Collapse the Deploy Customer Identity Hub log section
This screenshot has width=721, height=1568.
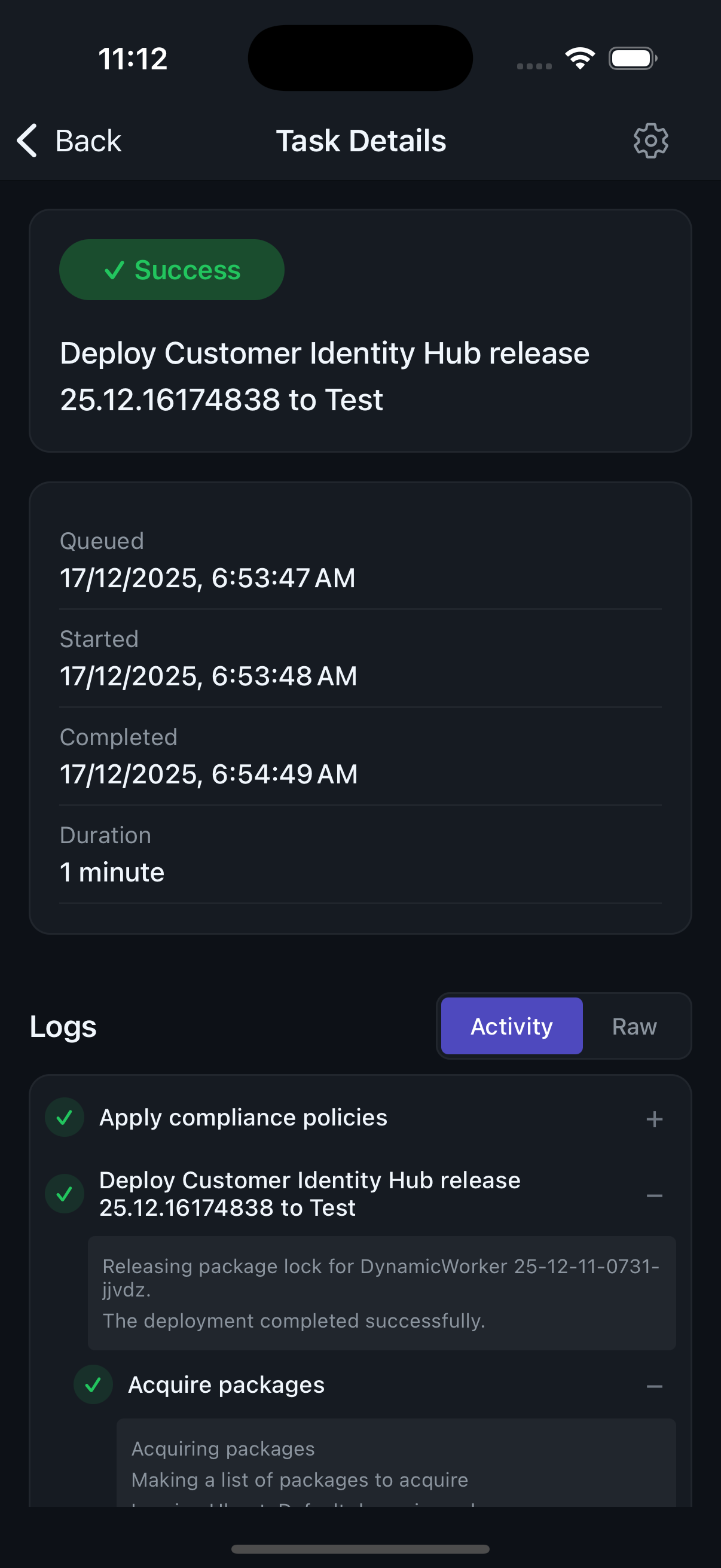[655, 1194]
